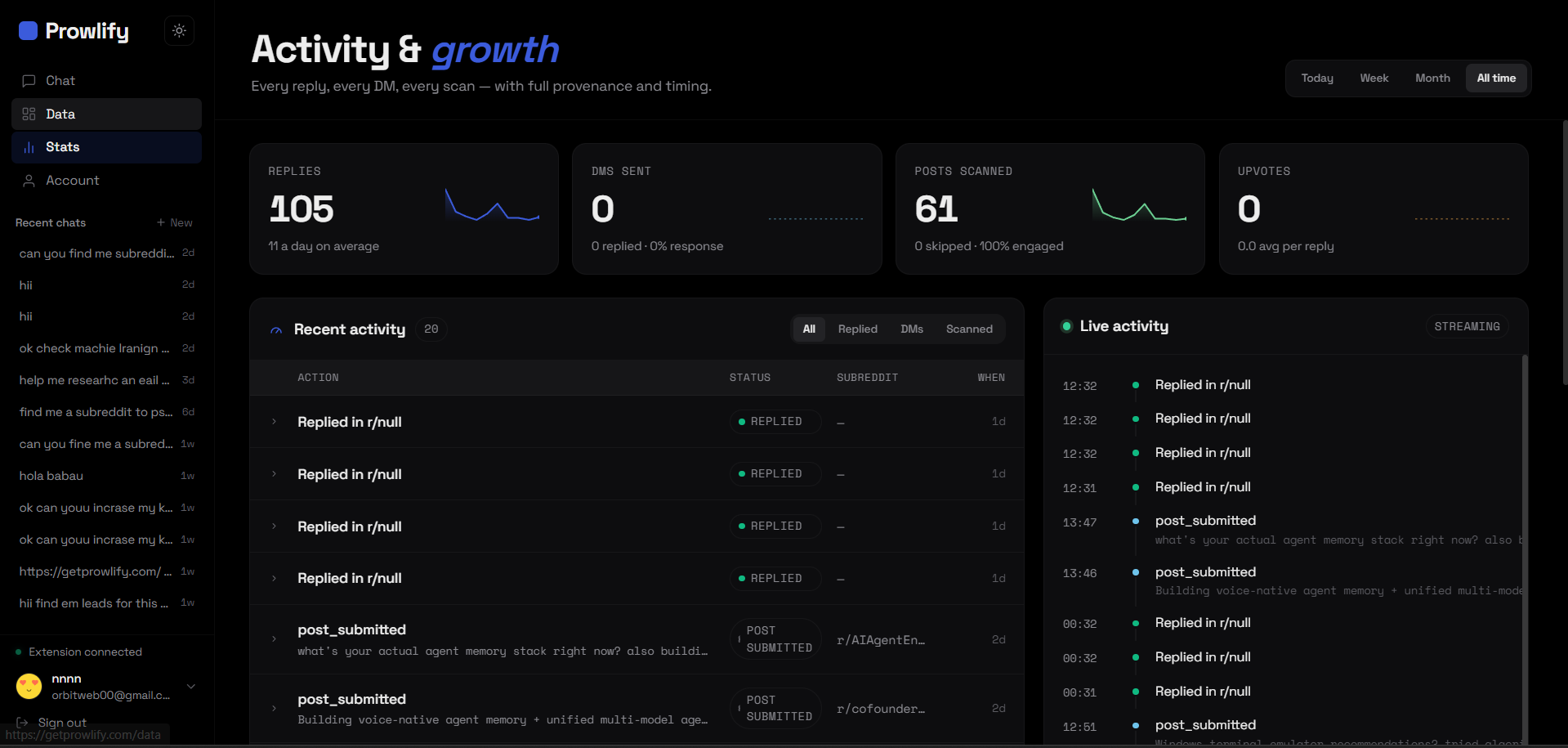Click the green Extension connected status dot
The width and height of the screenshot is (1568, 748).
tap(18, 652)
